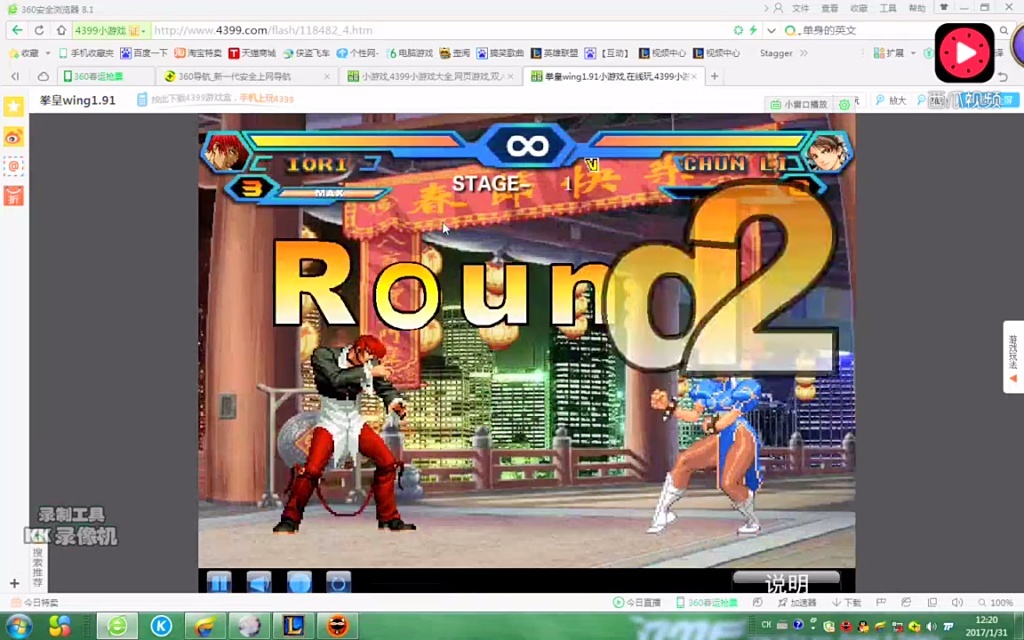The height and width of the screenshot is (640, 1024).
Task: Open the 查看 menu
Action: click(x=829, y=8)
